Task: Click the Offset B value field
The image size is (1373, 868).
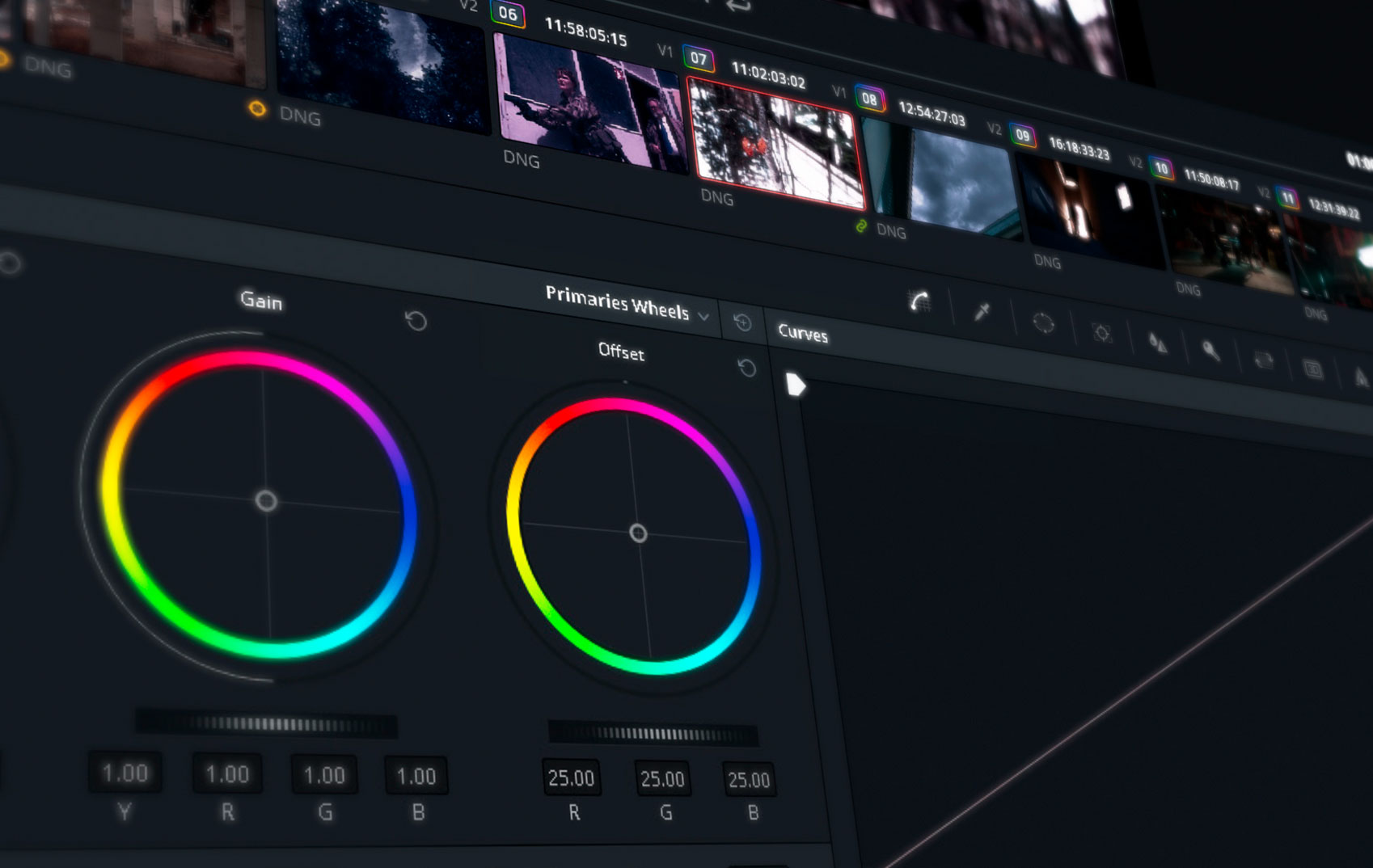Action: click(749, 780)
